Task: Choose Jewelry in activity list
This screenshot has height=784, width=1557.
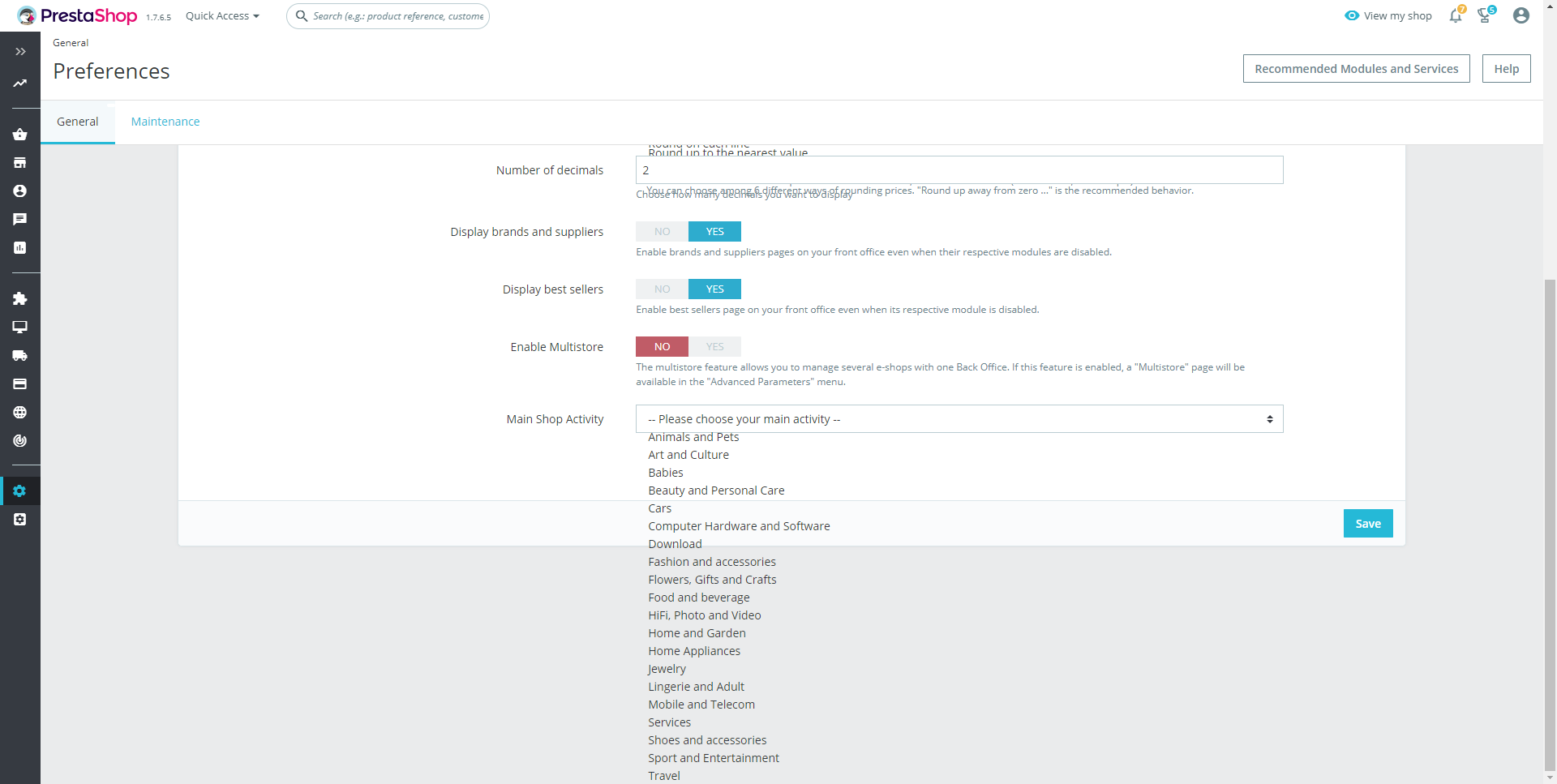Action: click(667, 669)
